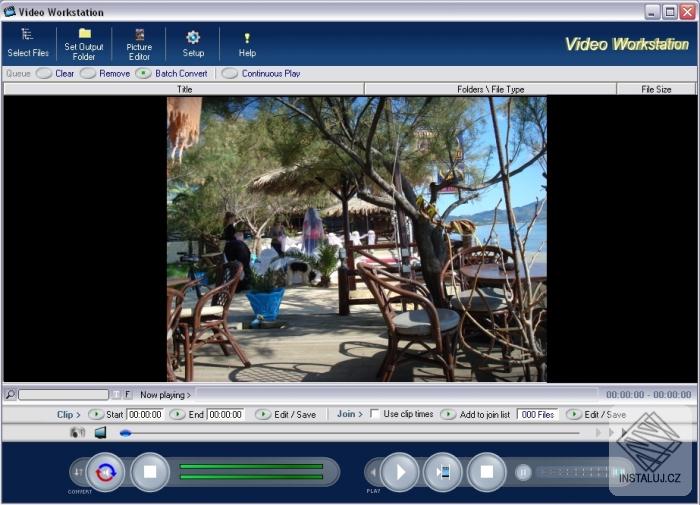
Task: Click the clip End time field
Action: 226,414
